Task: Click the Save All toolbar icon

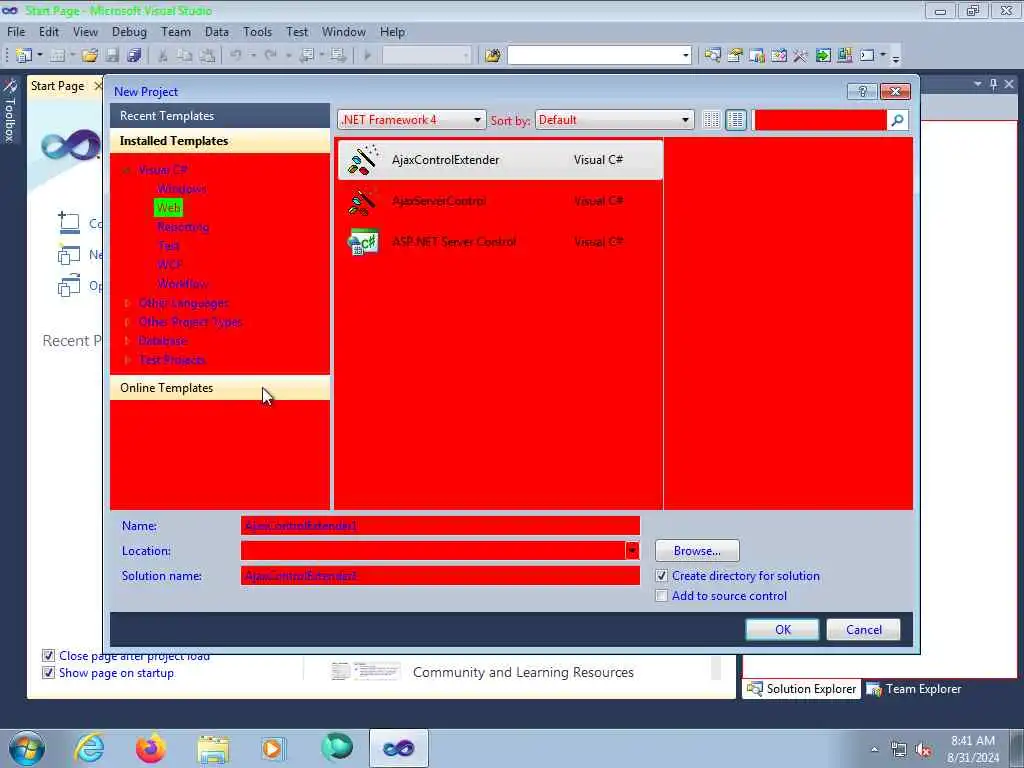Action: coord(135,56)
